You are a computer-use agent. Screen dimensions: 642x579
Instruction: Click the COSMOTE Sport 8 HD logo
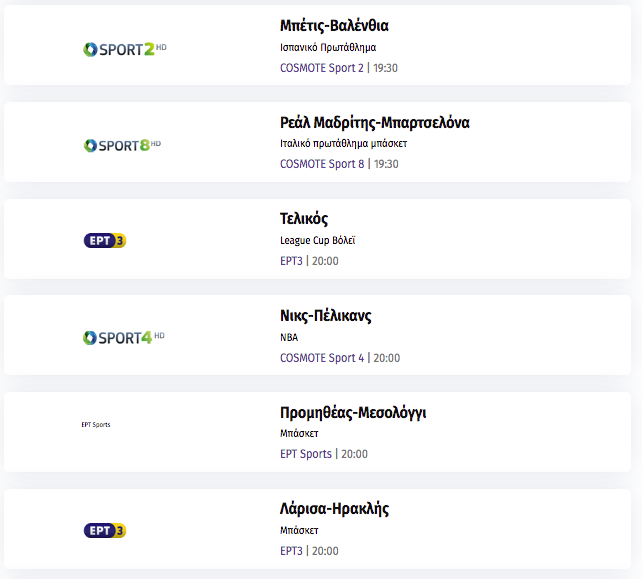pyautogui.click(x=122, y=145)
